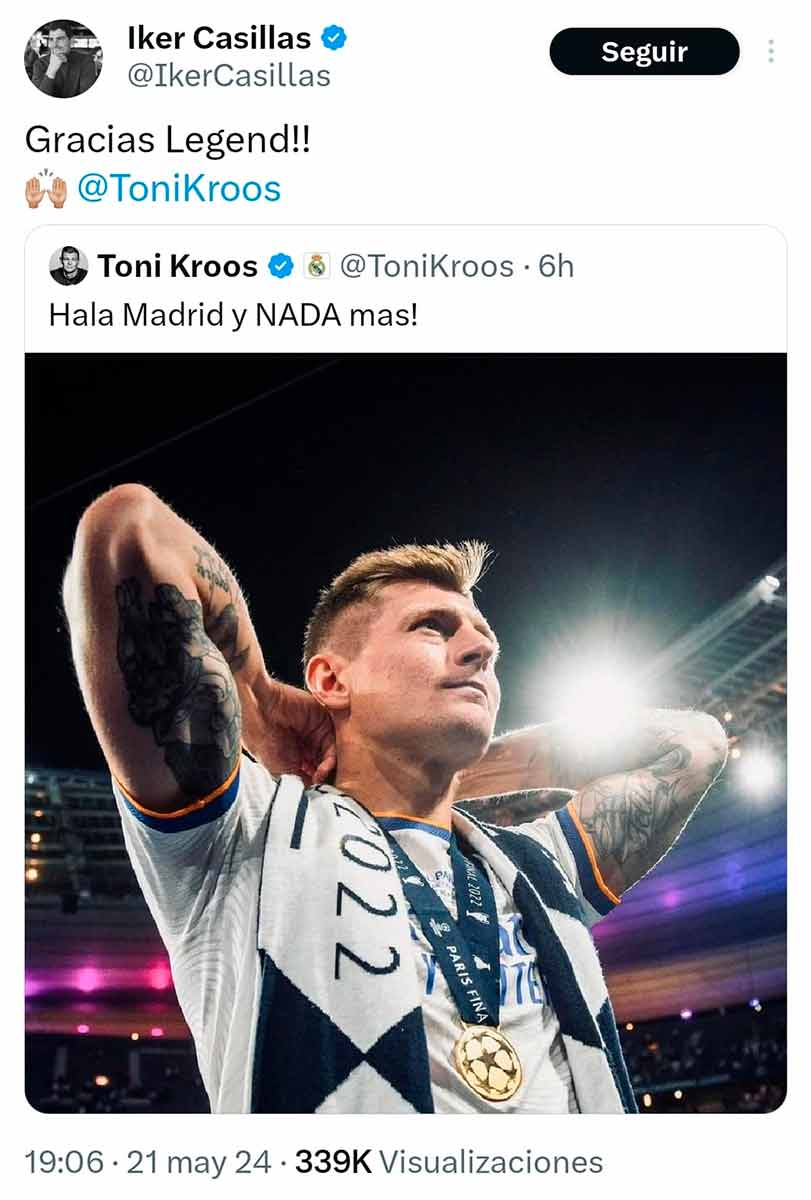Open the three-dot more options menu
811x1200 pixels.
click(771, 51)
